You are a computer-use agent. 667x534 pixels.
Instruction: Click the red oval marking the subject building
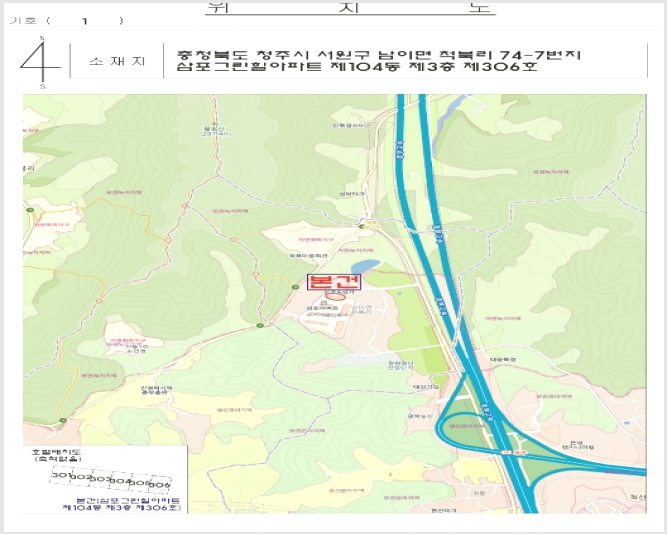(335, 297)
